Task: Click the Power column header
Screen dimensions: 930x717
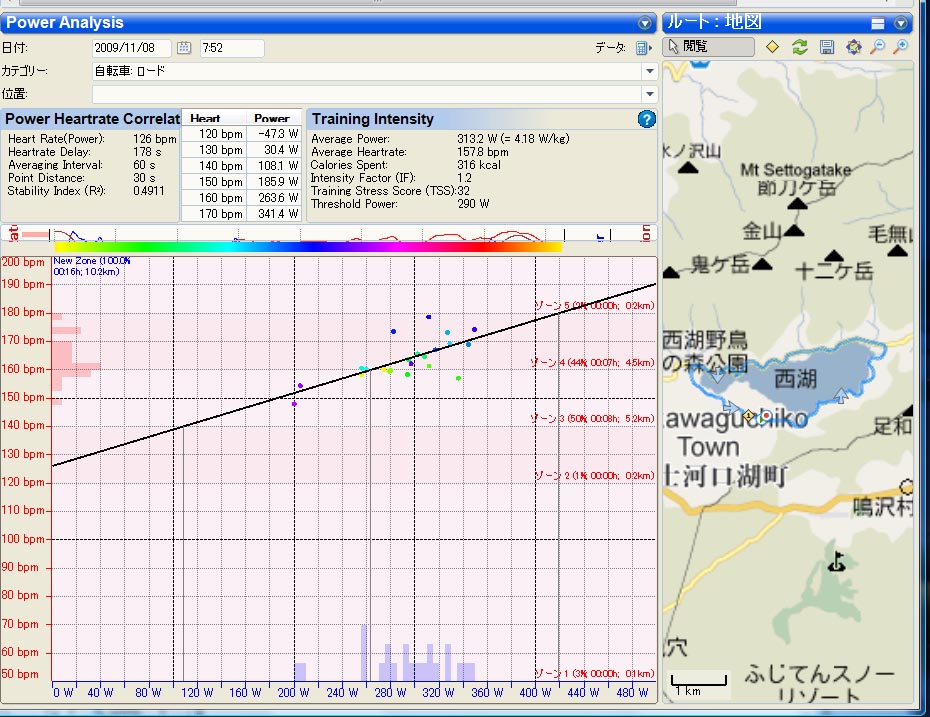Action: pos(272,118)
